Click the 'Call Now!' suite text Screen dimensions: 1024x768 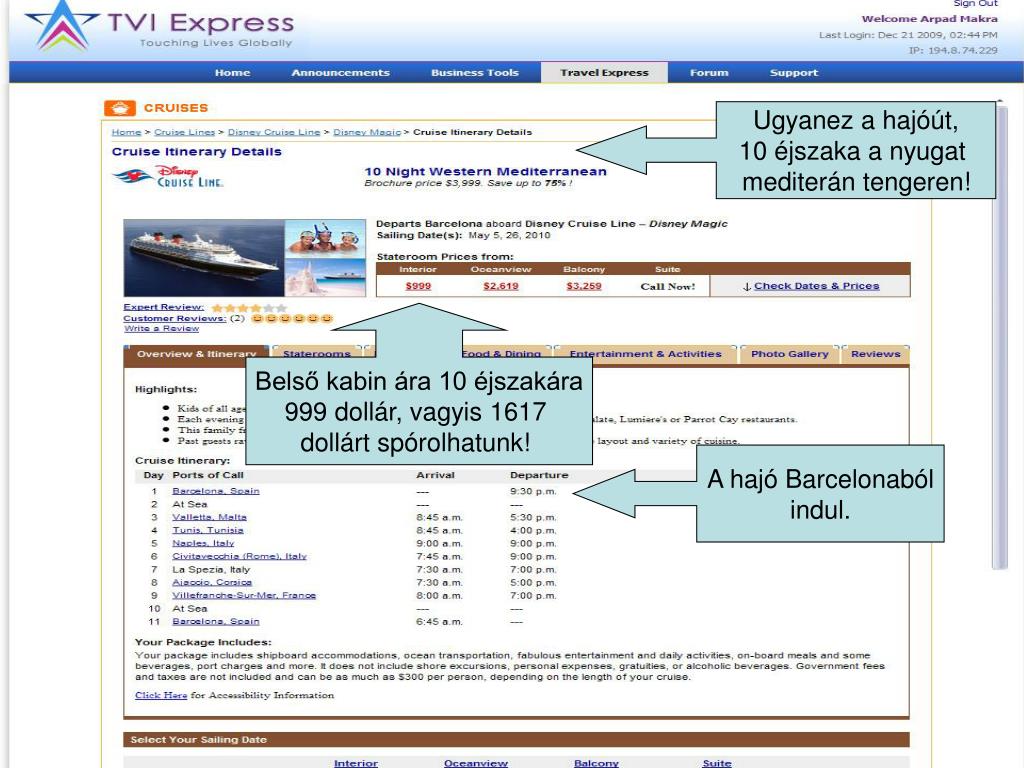(x=667, y=287)
